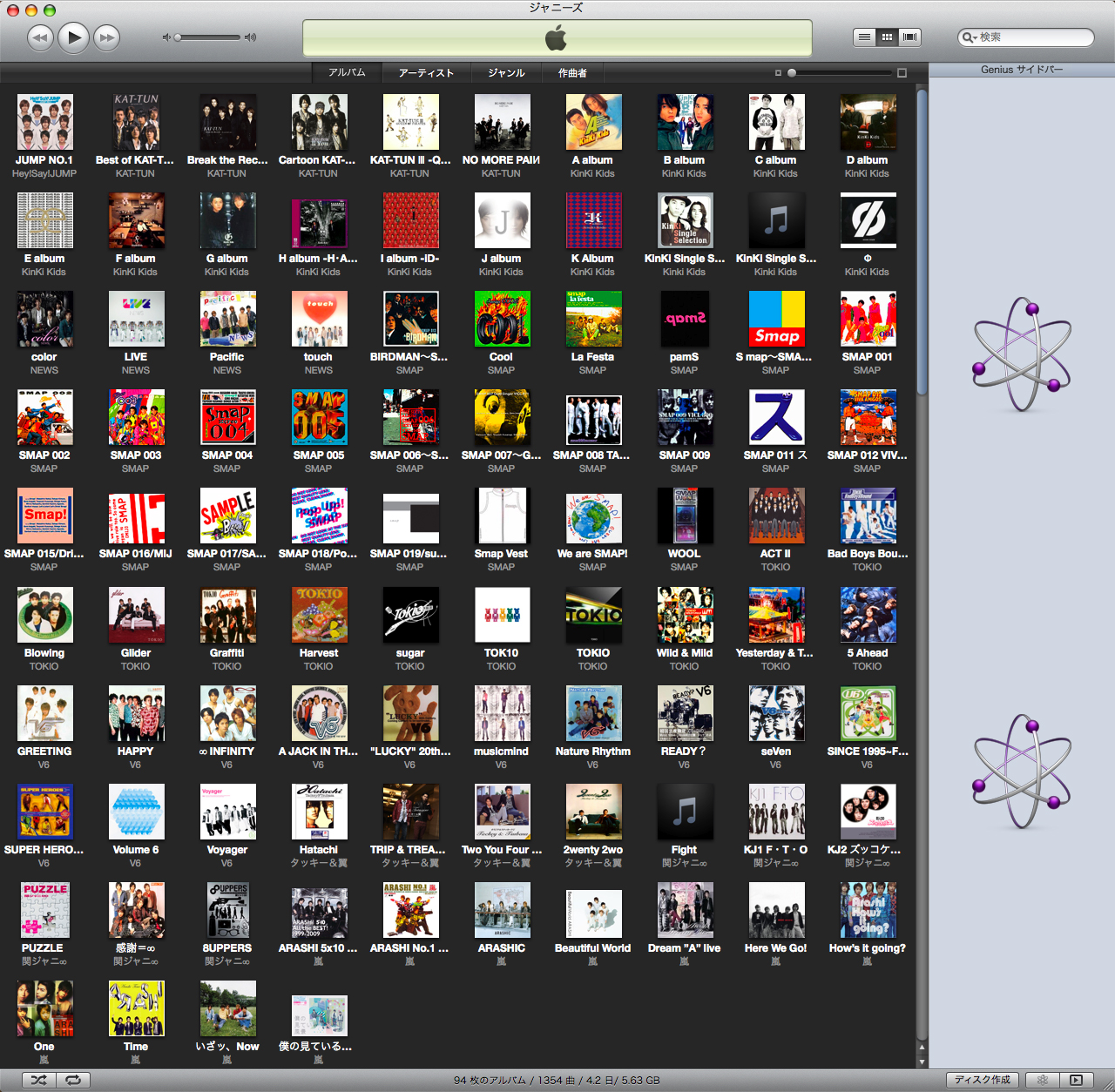Select the KinKi Kids A album cover
This screenshot has height=1092, width=1115.
(593, 122)
